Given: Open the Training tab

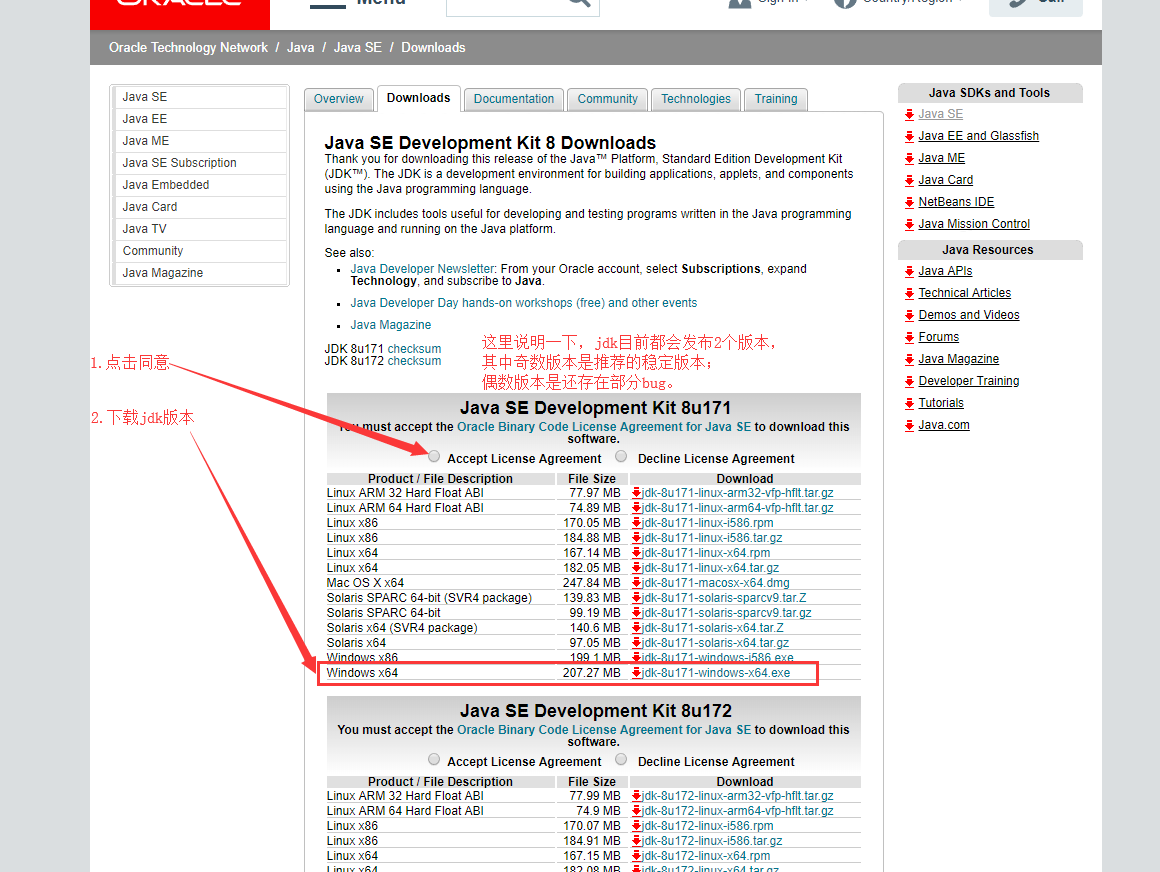Looking at the screenshot, I should point(776,99).
